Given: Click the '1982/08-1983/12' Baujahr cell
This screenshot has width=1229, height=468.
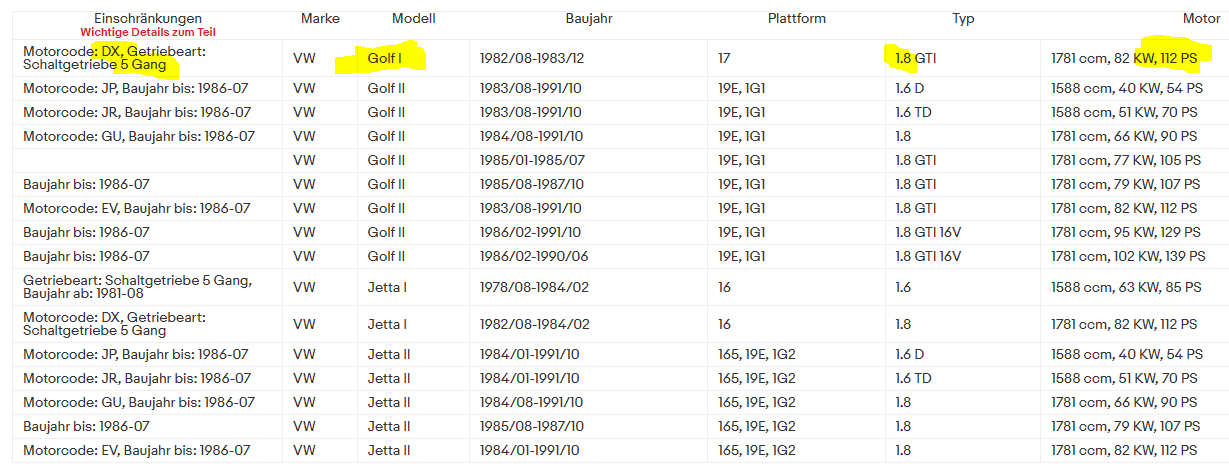Looking at the screenshot, I should (533, 59).
